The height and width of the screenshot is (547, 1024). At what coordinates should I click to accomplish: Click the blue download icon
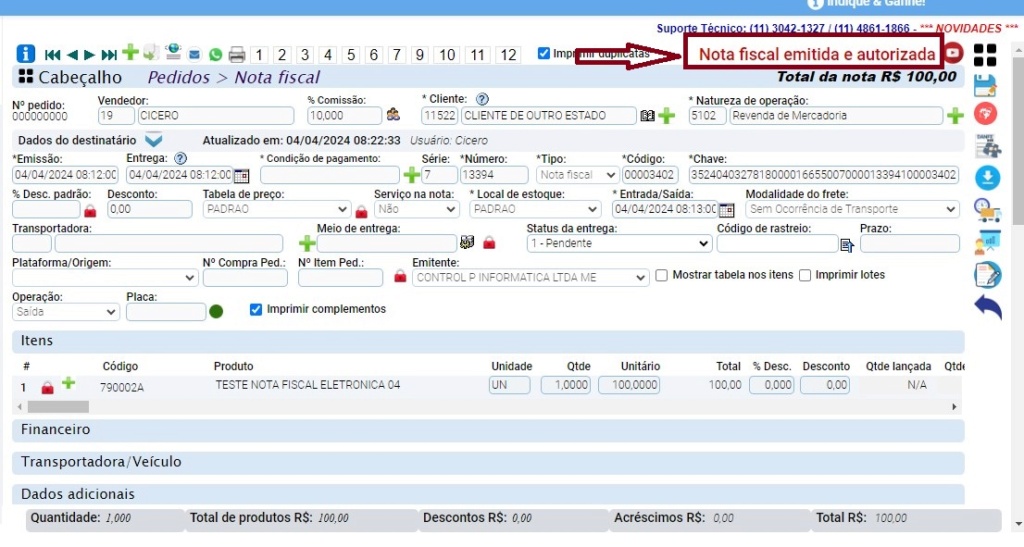click(987, 178)
